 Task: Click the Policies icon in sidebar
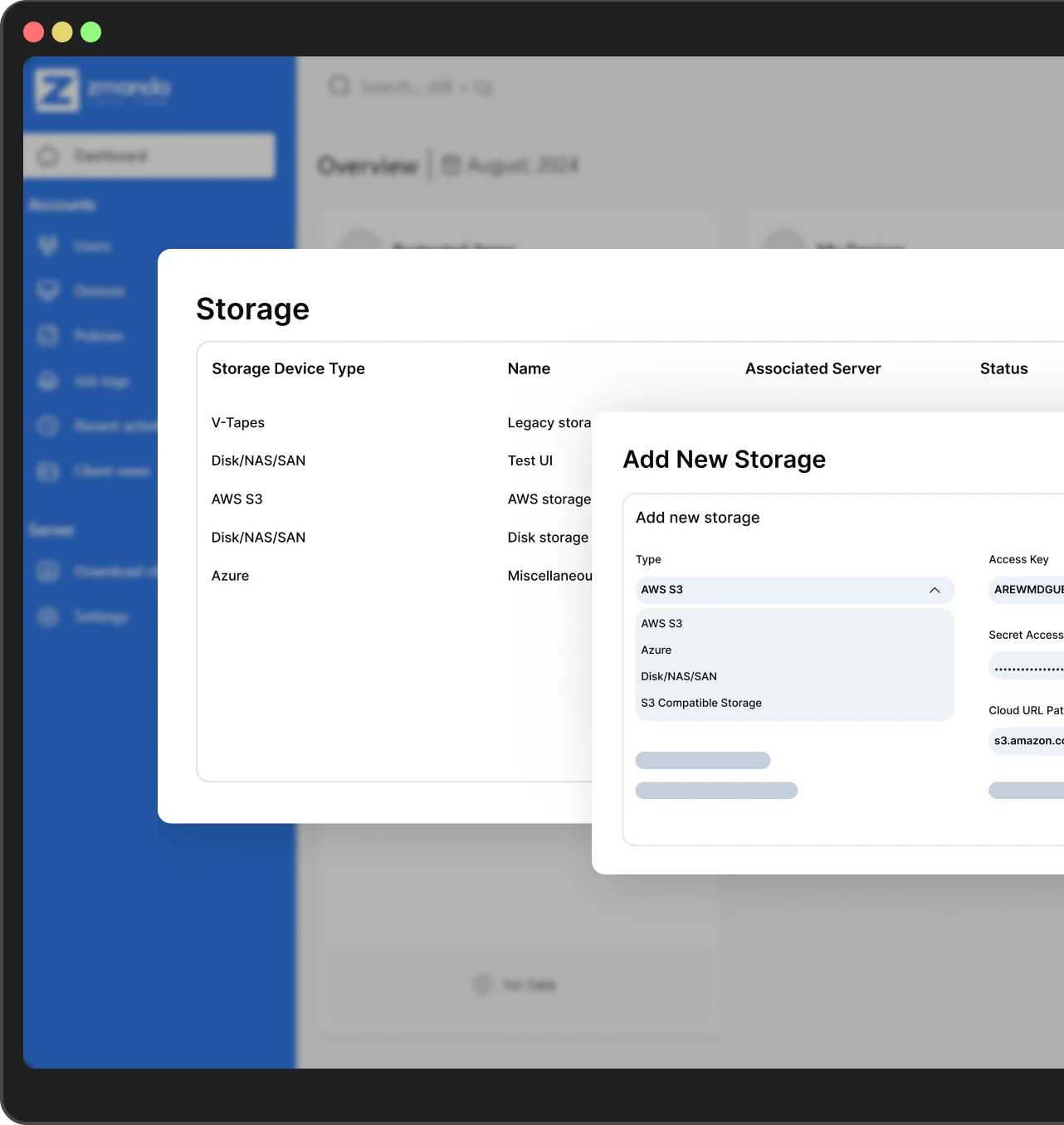49,336
